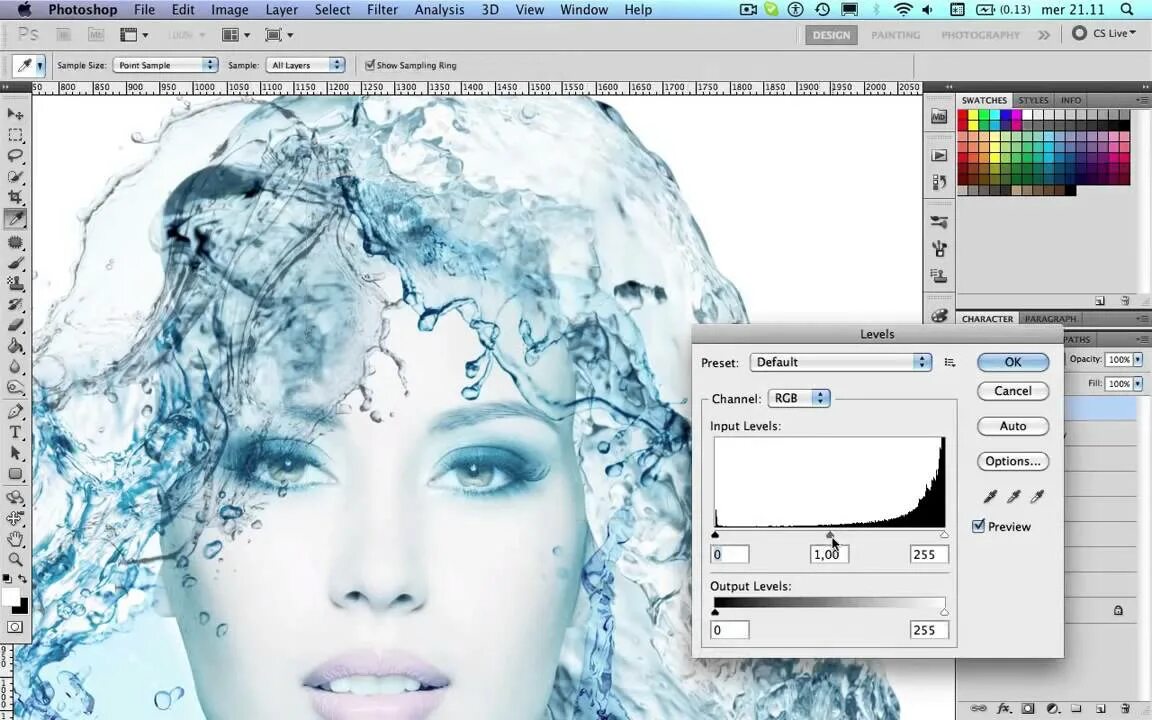Open the Brush Presets panel icon
Screen dimensions: 1152x720
(x=939, y=221)
